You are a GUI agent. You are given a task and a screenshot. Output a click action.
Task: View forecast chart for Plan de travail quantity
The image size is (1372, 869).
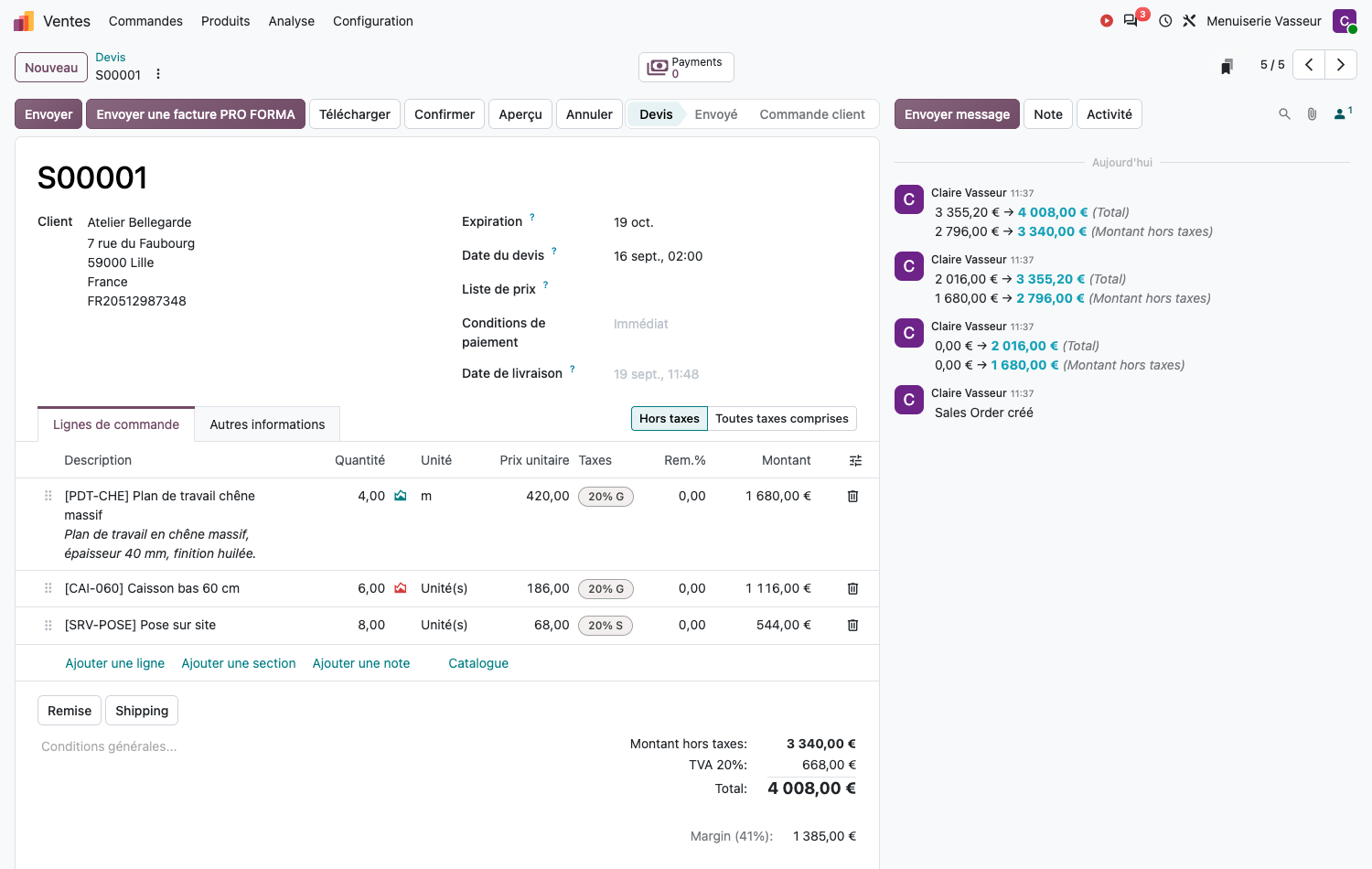pos(400,496)
